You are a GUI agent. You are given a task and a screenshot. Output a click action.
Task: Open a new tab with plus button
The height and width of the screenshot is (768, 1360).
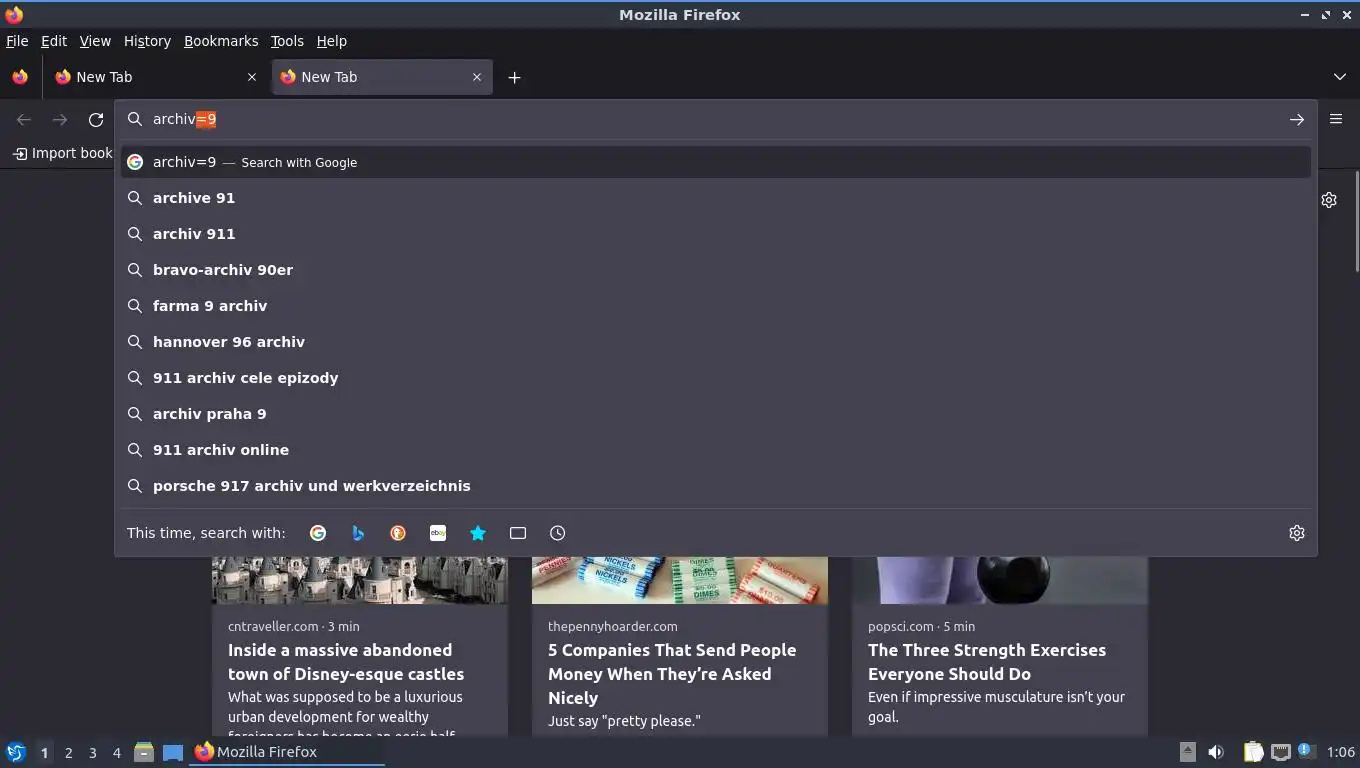point(514,77)
